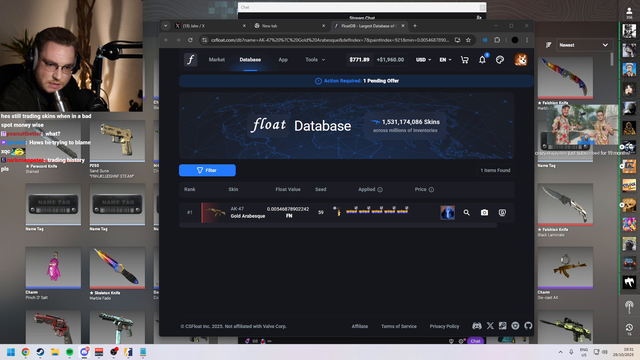
Task: Click the csfloat.com URL address bar
Action: coord(330,40)
